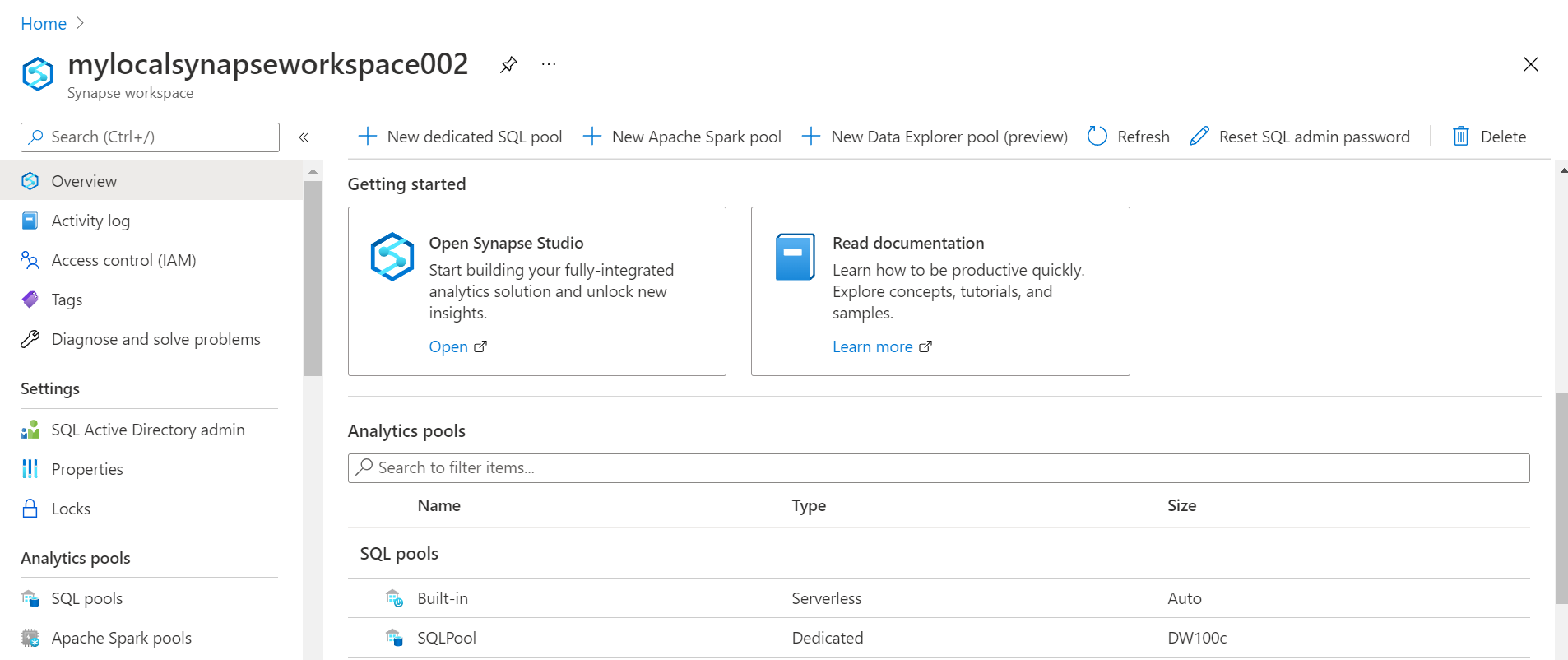Screen dimensions: 1568x660
Task: Open Tags in the sidebar
Action: pyautogui.click(x=67, y=300)
